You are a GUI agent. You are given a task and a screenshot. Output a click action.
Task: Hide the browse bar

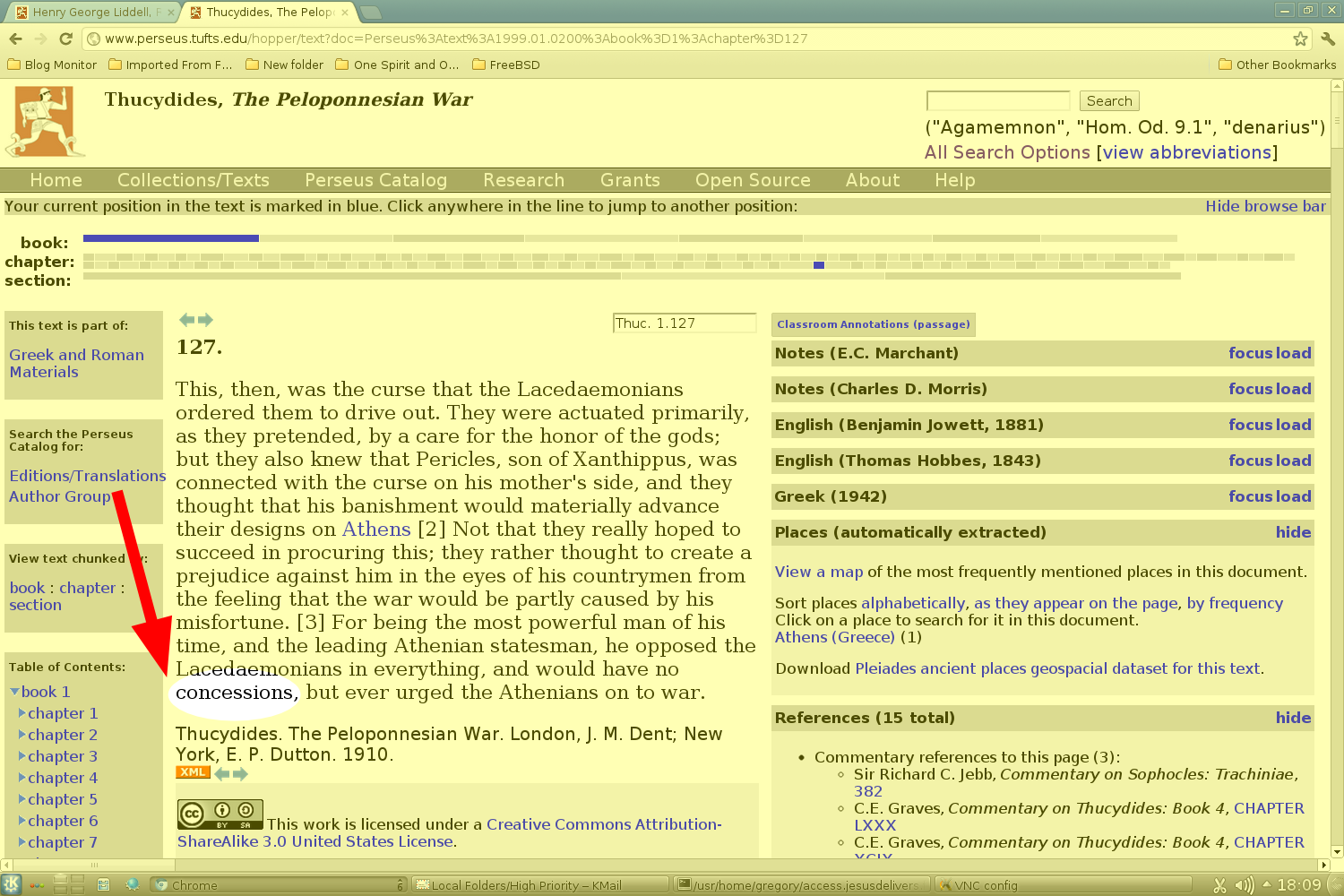coord(1265,206)
